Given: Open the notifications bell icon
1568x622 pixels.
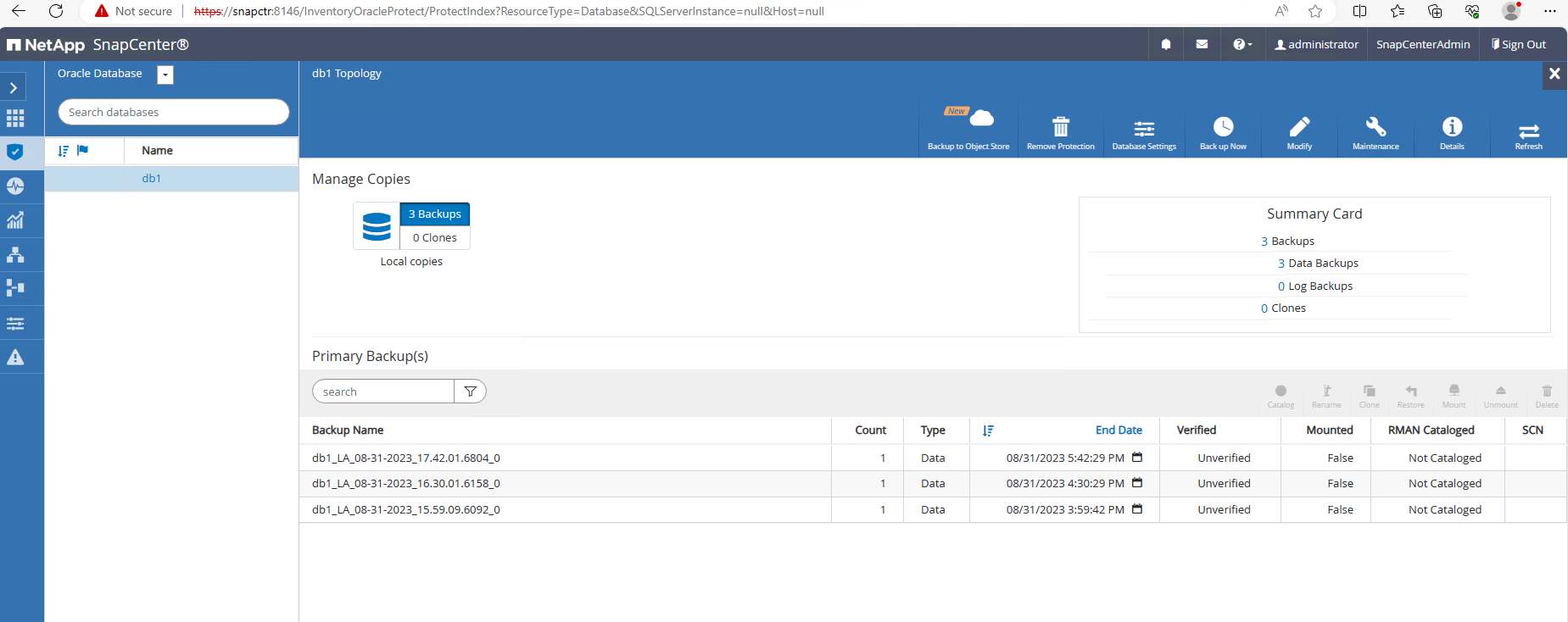Looking at the screenshot, I should tap(1166, 44).
